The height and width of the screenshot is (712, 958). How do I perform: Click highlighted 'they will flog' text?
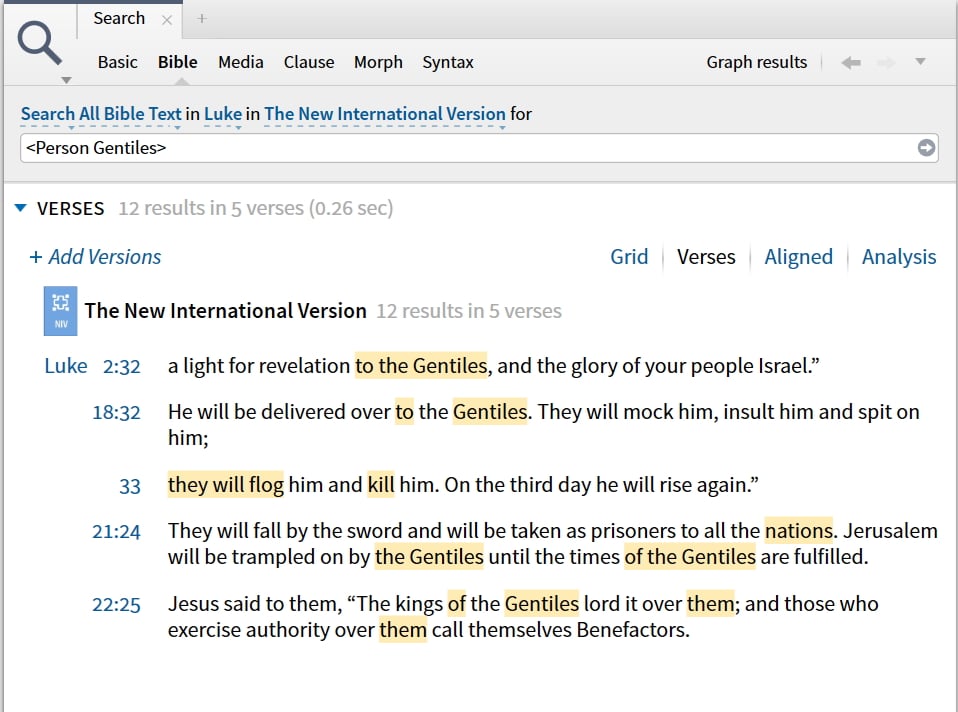click(x=225, y=485)
